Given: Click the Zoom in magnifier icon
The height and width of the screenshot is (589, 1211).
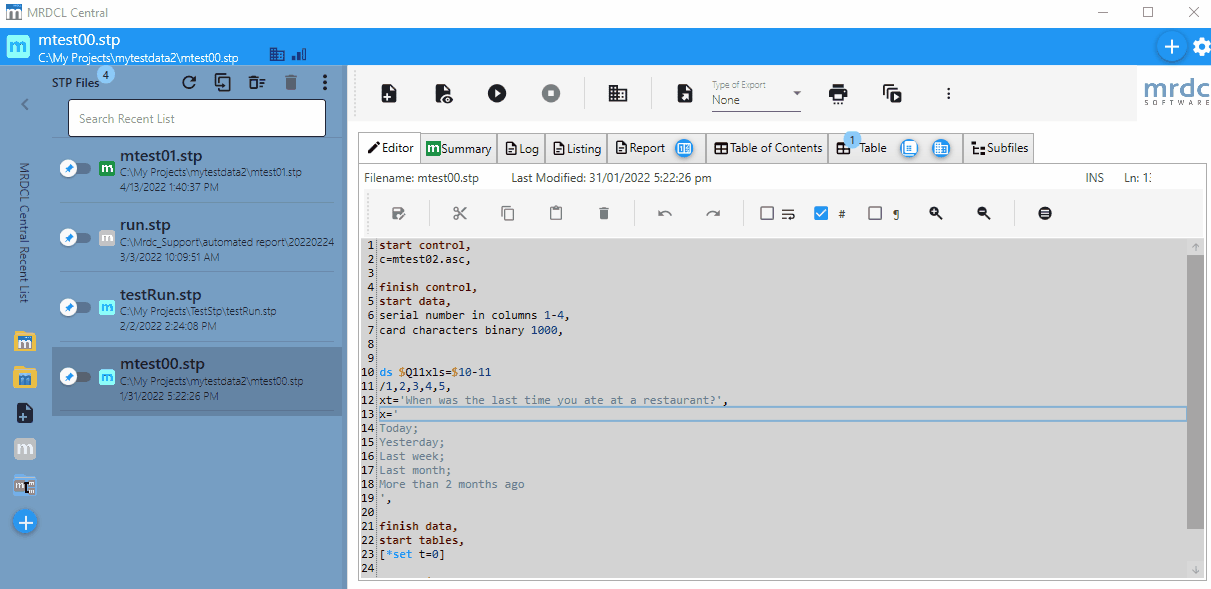Looking at the screenshot, I should click(x=936, y=213).
